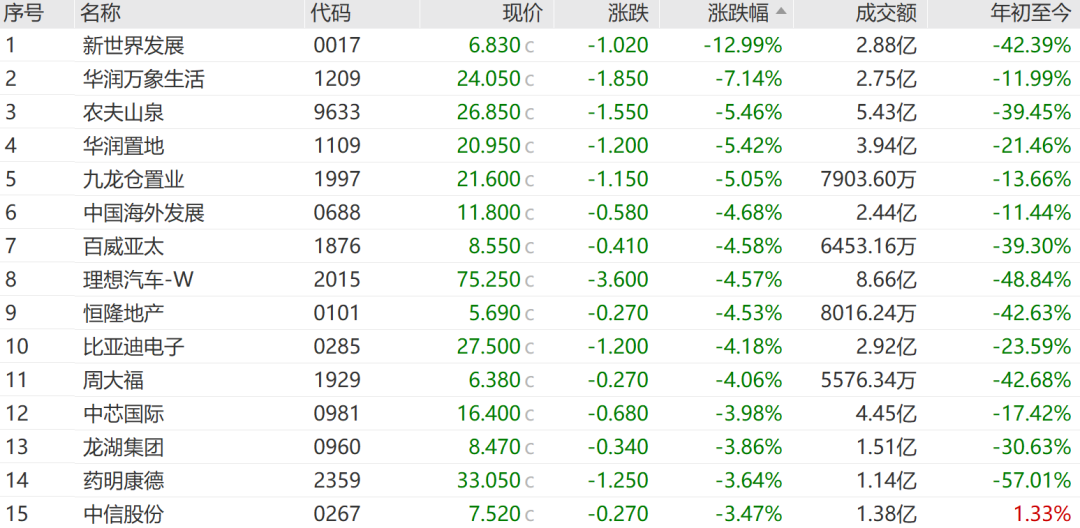Viewport: 1080px width, 528px height.
Task: Click stock code 0285 for 比亚迪电子
Action: pos(336,346)
